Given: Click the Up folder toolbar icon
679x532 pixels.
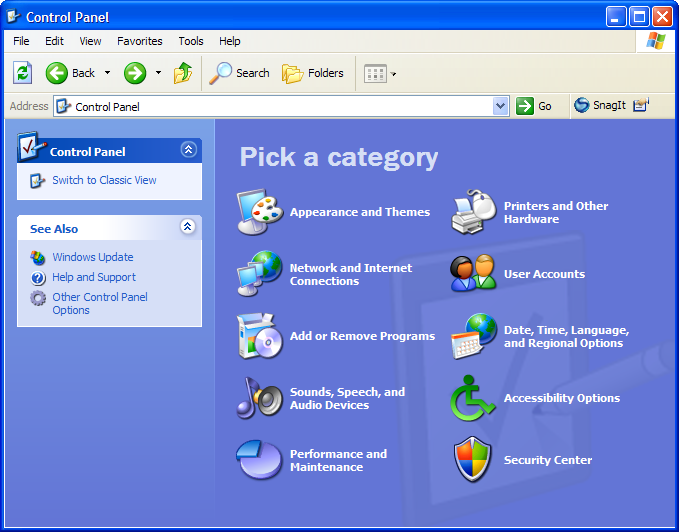Looking at the screenshot, I should 183,73.
